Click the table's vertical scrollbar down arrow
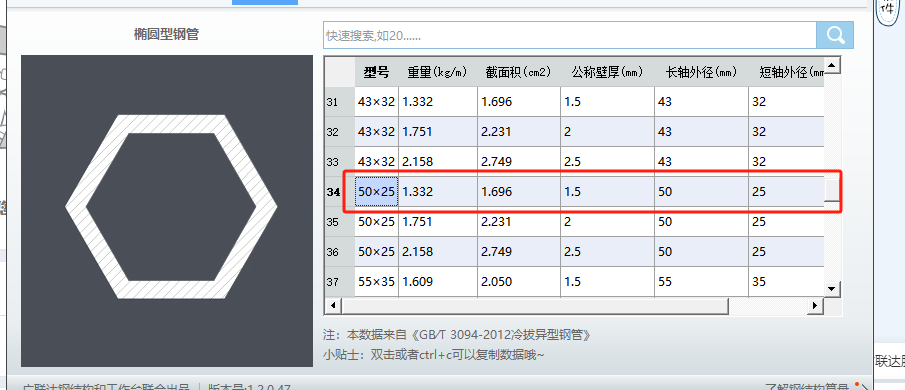 coord(832,288)
